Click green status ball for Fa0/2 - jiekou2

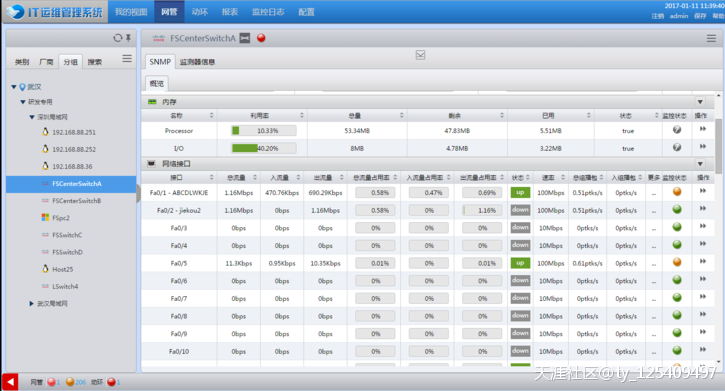pyautogui.click(x=677, y=209)
